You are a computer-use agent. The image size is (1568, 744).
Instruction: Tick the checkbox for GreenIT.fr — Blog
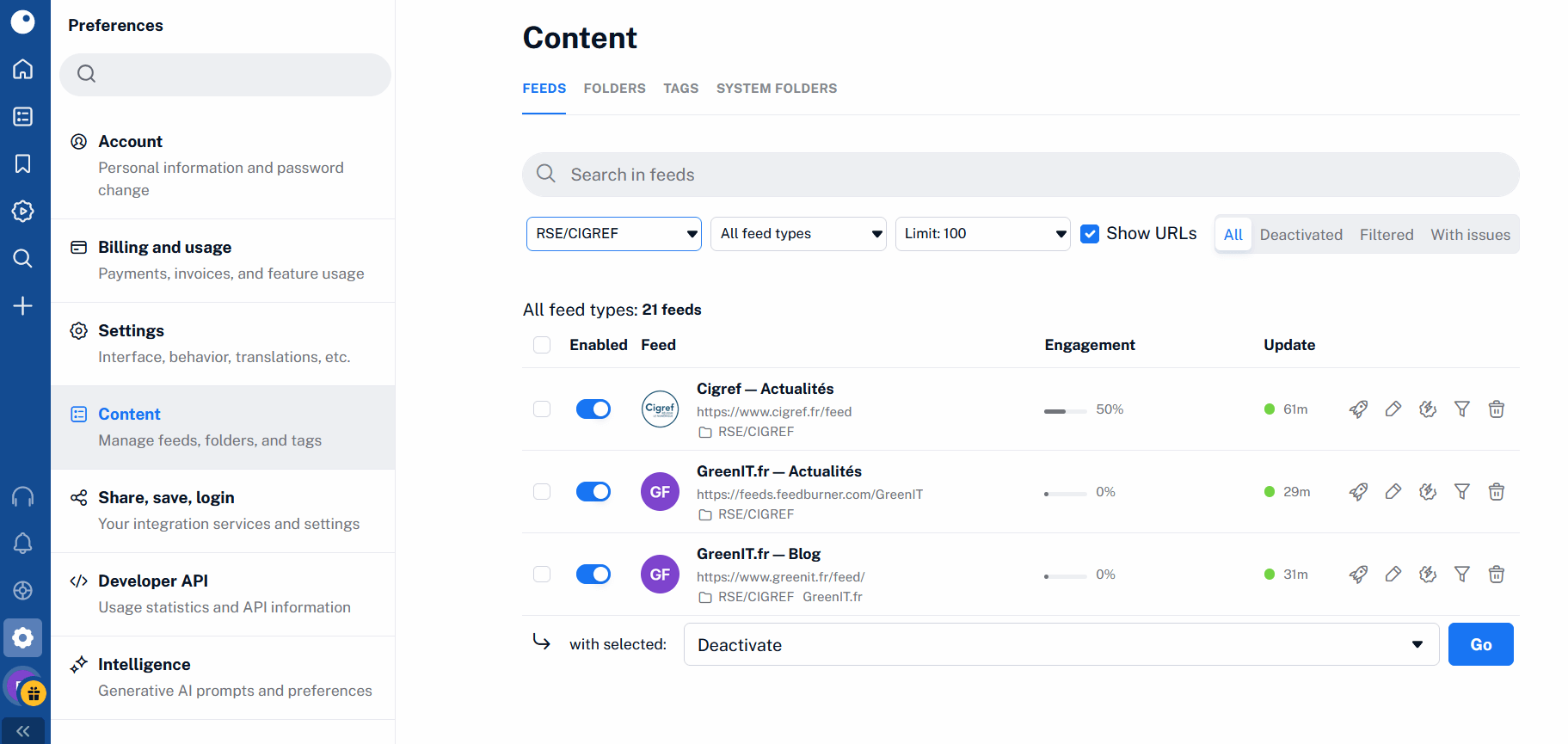click(x=542, y=575)
